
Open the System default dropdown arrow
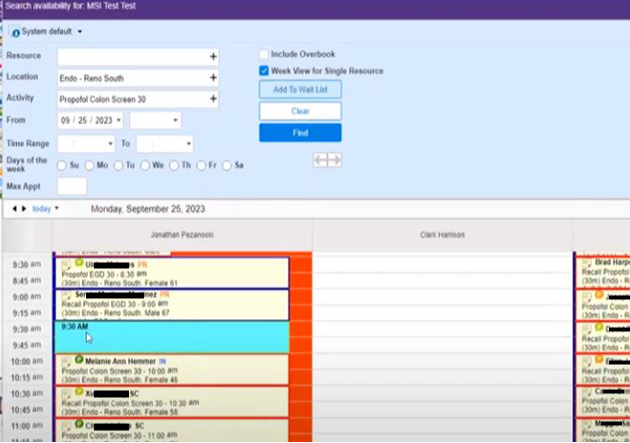click(80, 32)
